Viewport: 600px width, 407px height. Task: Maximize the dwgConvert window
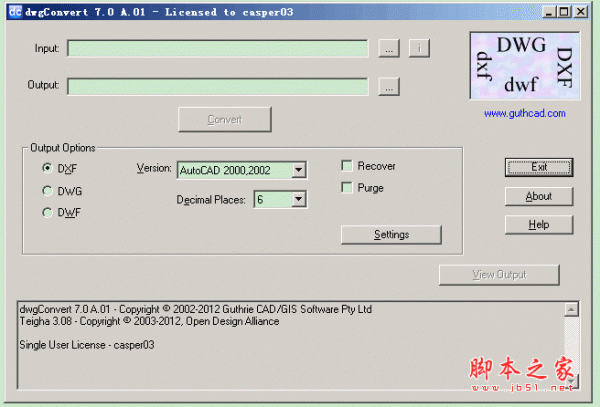click(x=564, y=12)
